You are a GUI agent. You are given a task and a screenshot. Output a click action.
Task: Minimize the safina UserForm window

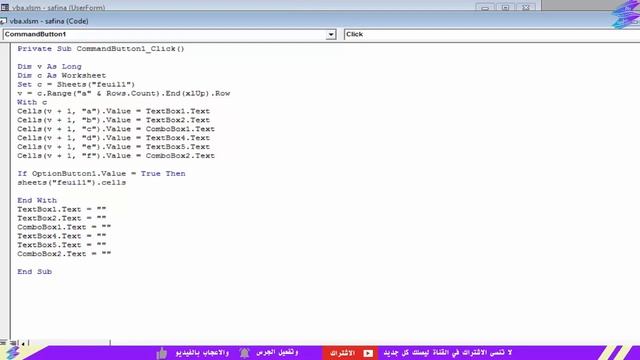pyautogui.click(x=484, y=7)
